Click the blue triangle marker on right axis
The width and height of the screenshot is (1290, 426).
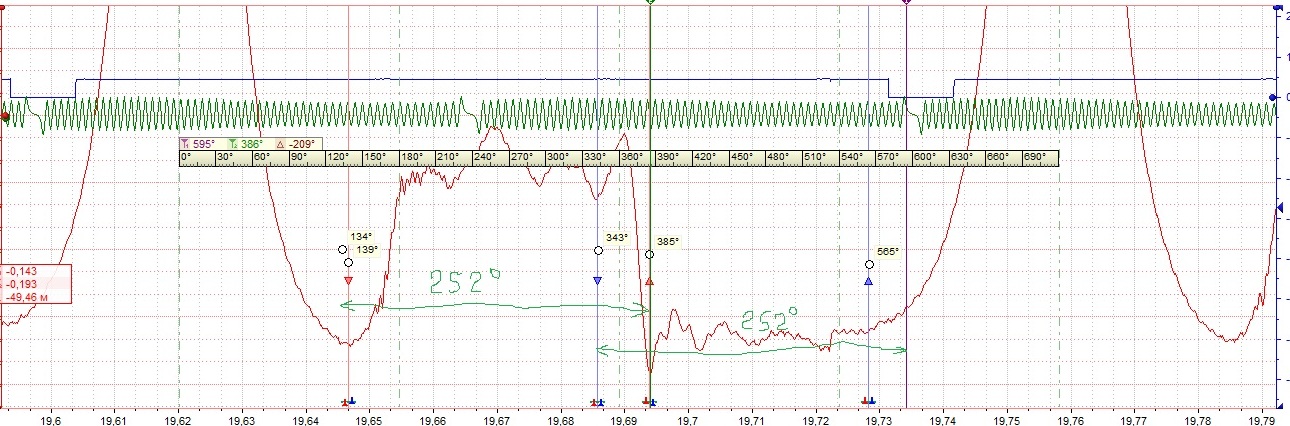1281,208
